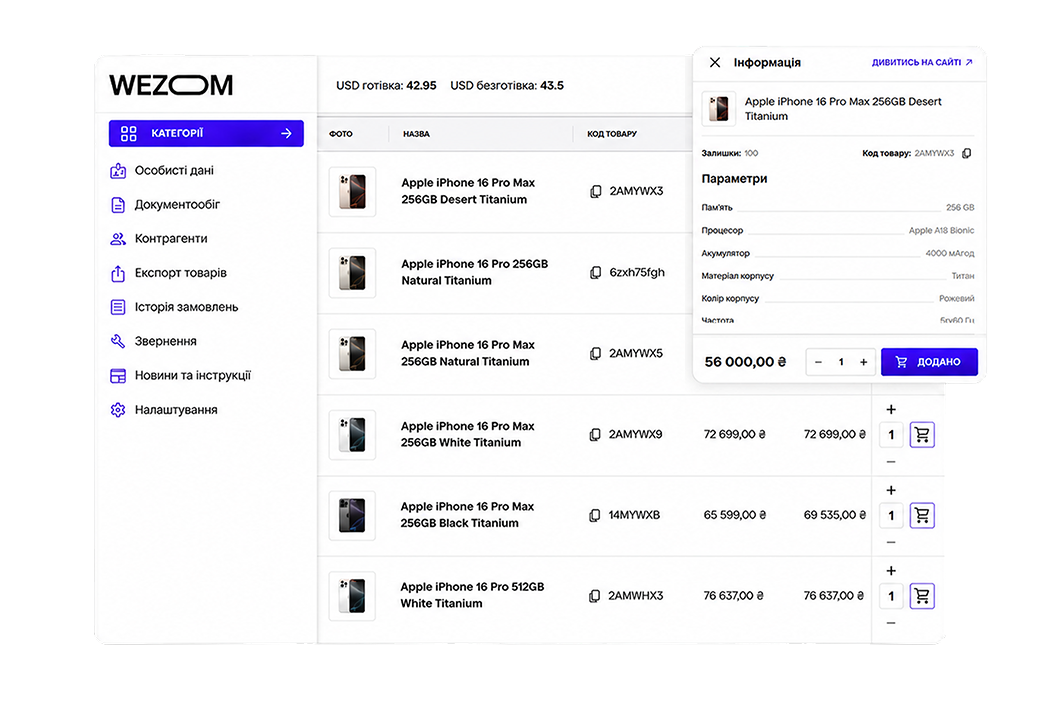This screenshot has height=720, width=1037.
Task: Open the Категорії menu button
Action: click(x=206, y=134)
